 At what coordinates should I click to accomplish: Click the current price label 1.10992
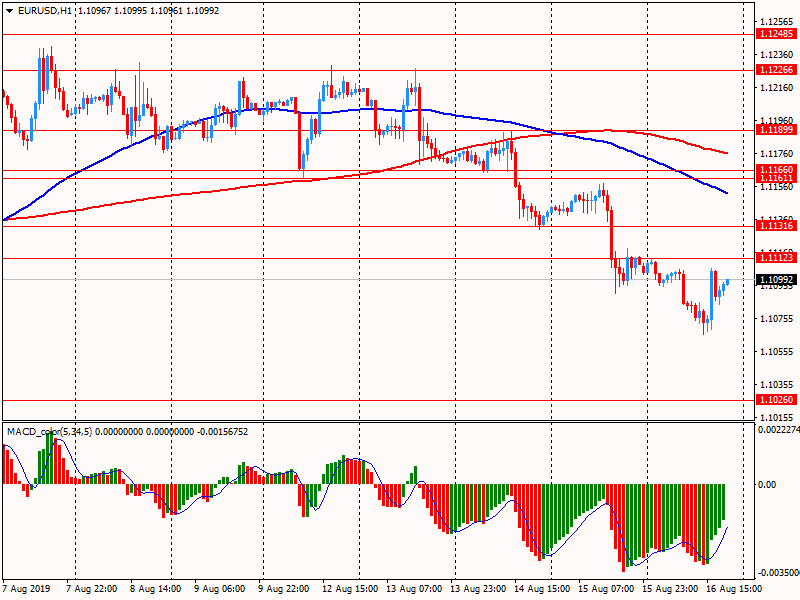[x=776, y=280]
